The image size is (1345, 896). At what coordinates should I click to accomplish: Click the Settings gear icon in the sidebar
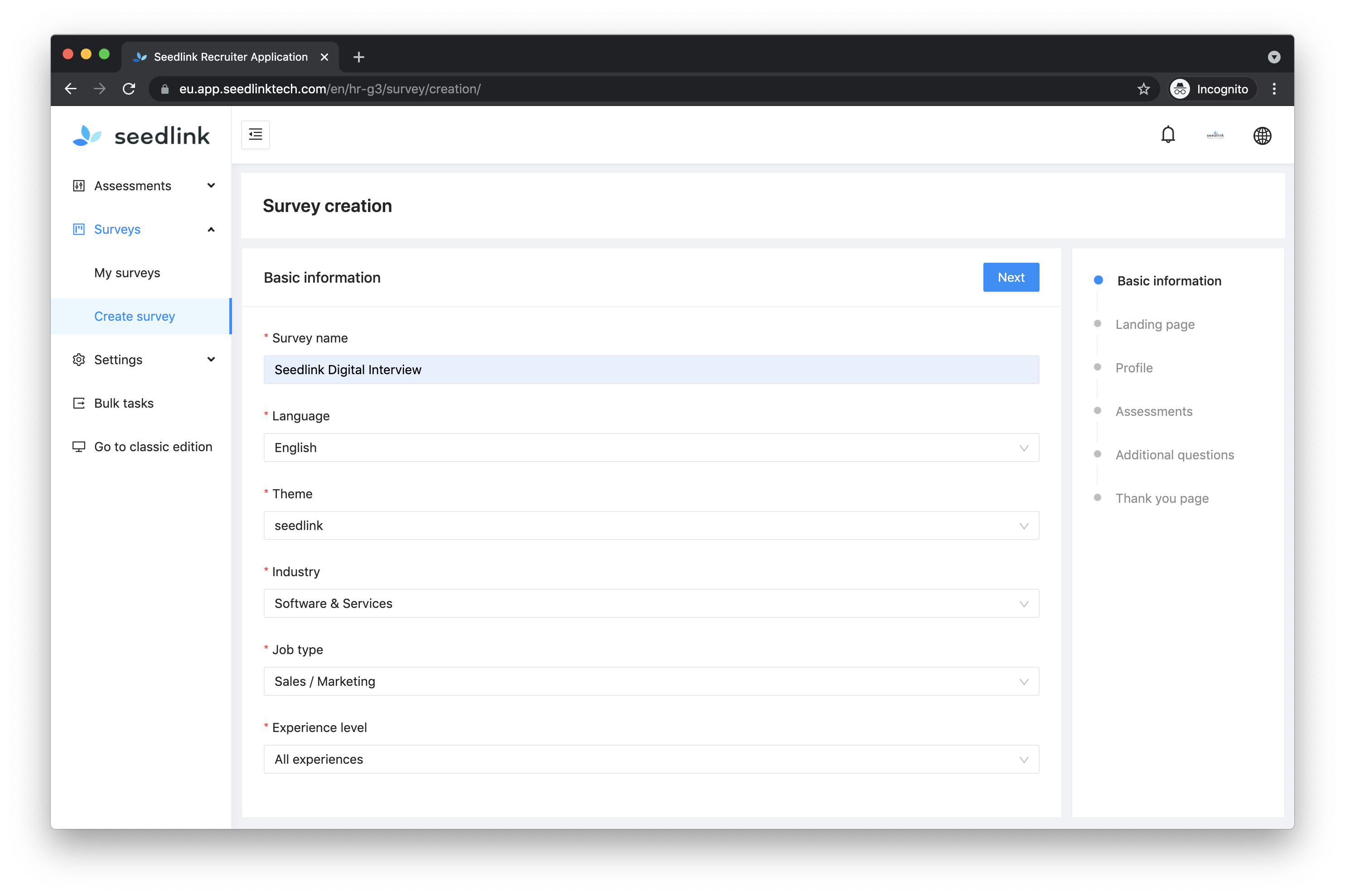[x=79, y=359]
